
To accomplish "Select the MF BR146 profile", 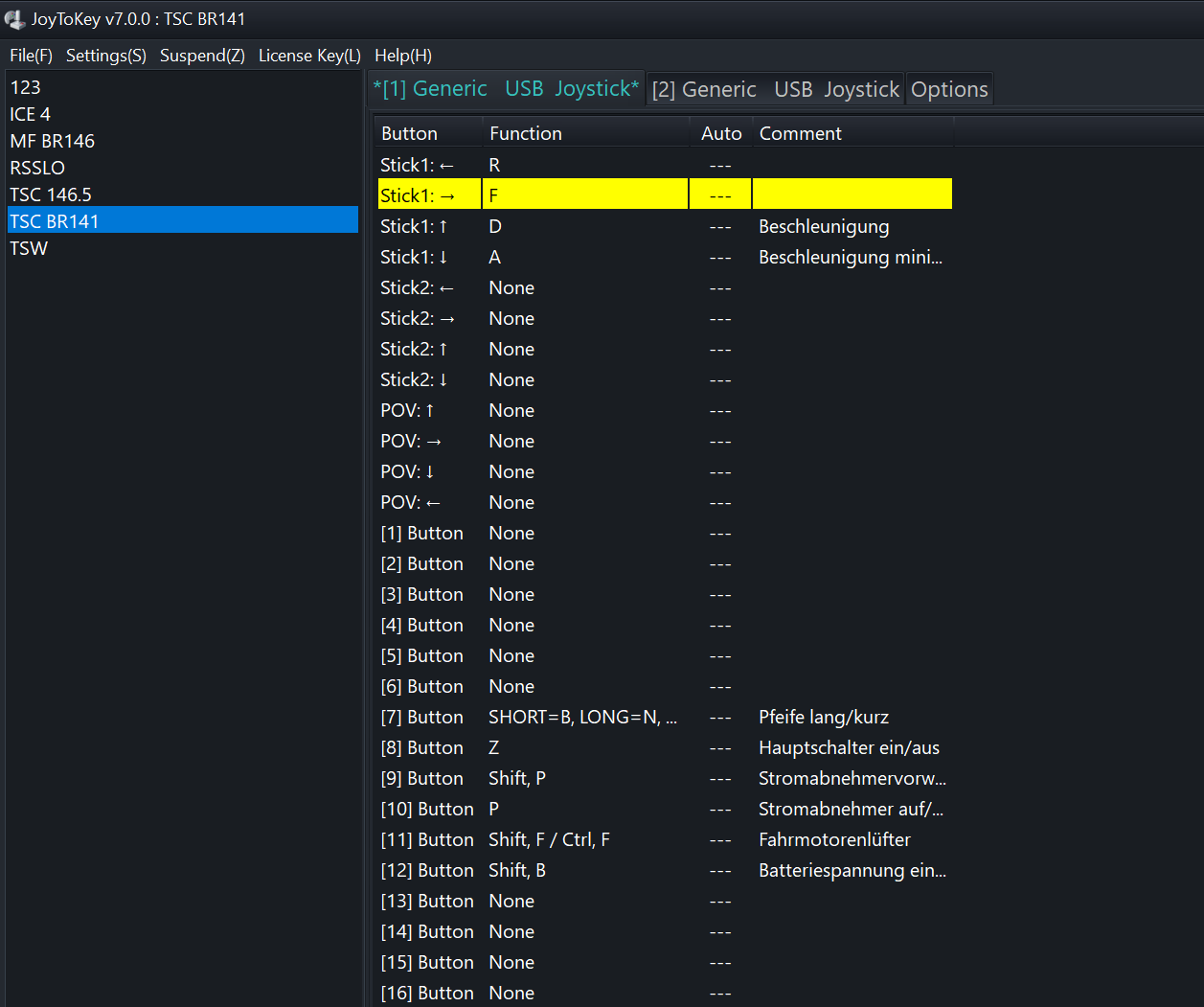I will pos(182,141).
